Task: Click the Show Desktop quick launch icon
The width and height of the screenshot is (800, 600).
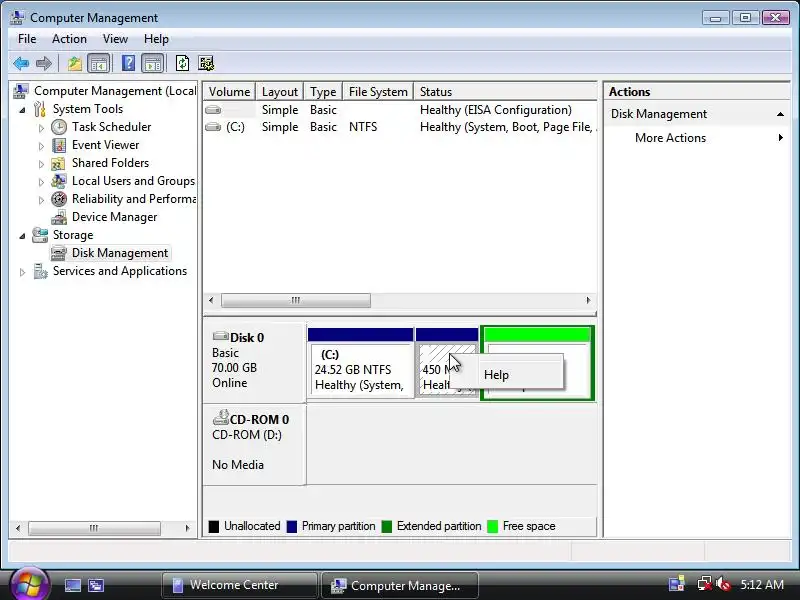Action: click(73, 585)
